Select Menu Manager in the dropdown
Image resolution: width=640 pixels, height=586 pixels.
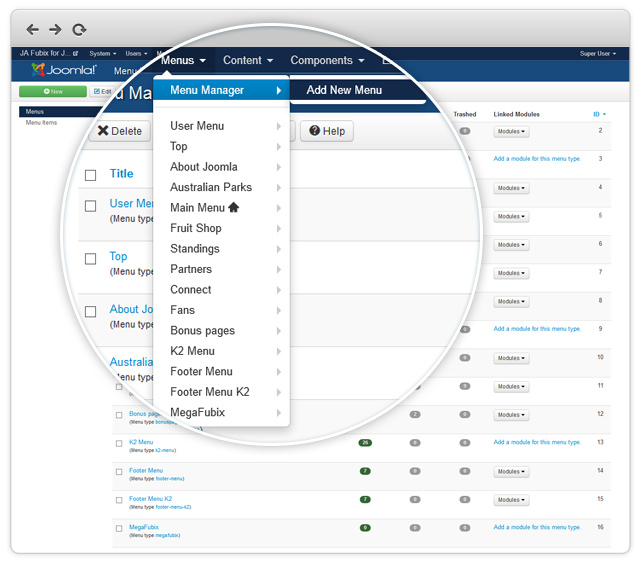[x=221, y=90]
